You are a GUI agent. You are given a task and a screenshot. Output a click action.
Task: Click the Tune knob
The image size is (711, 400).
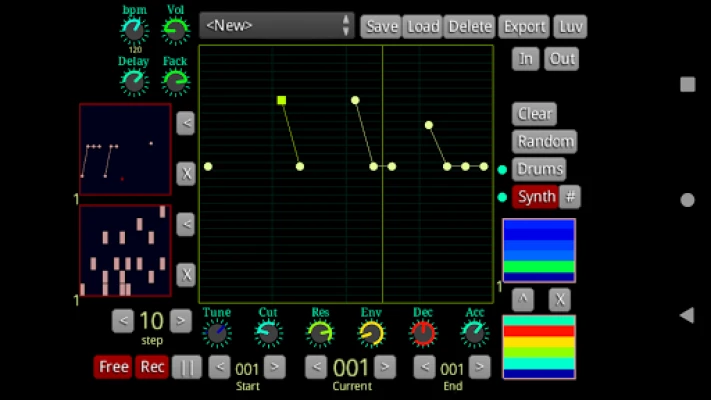pyautogui.click(x=217, y=333)
